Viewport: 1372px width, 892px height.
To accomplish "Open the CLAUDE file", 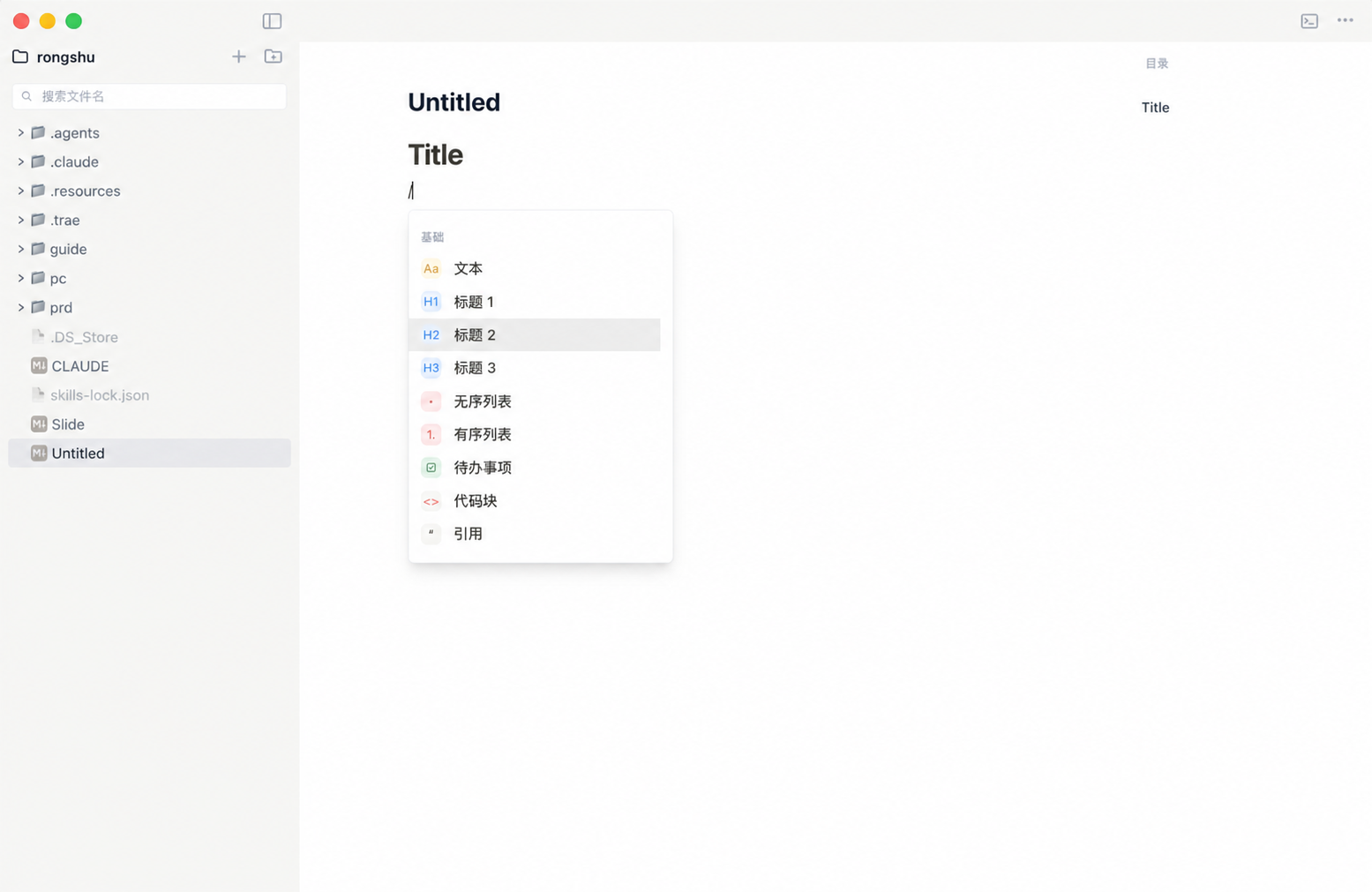I will pyautogui.click(x=149, y=365).
